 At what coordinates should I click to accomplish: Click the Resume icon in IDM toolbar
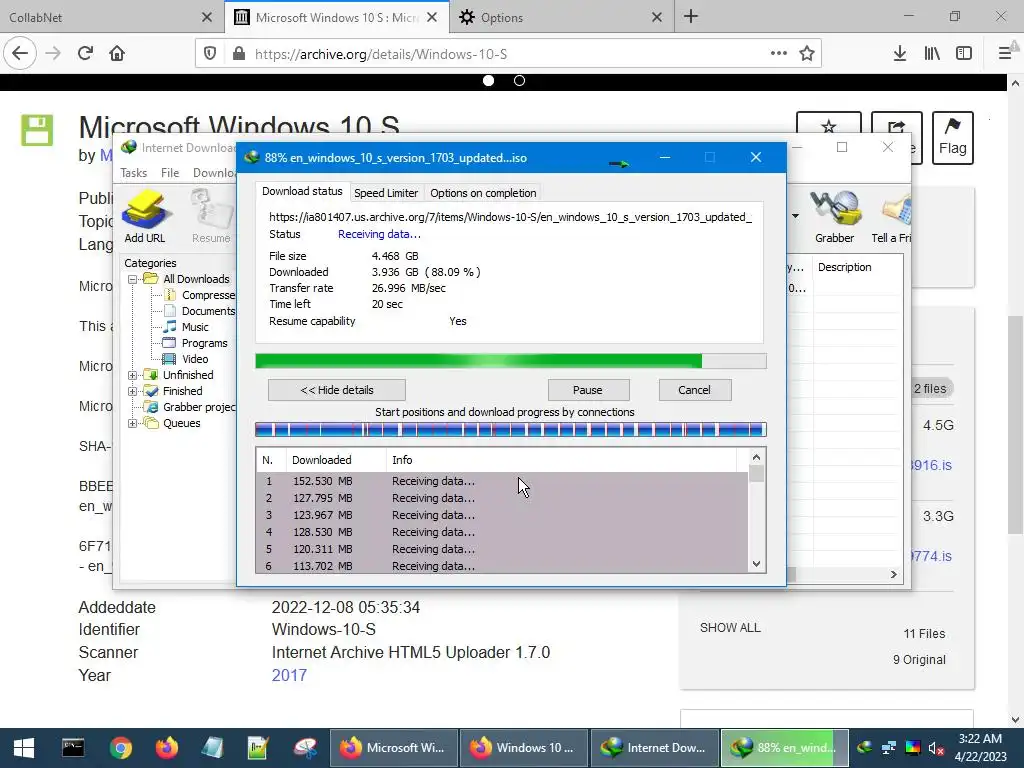(211, 216)
